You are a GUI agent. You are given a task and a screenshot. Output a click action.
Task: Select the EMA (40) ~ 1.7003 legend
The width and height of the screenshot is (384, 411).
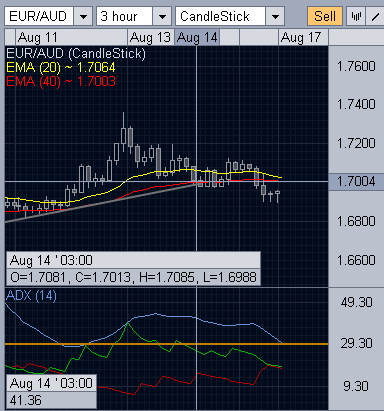[x=61, y=81]
